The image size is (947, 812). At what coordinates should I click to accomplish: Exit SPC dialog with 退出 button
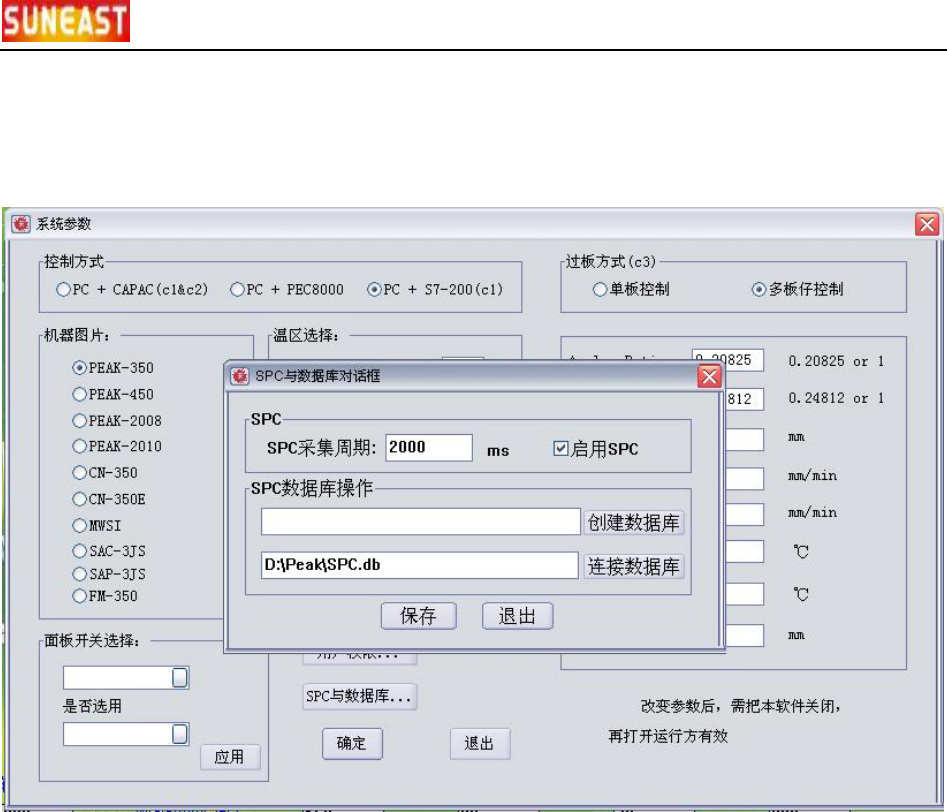(x=518, y=616)
